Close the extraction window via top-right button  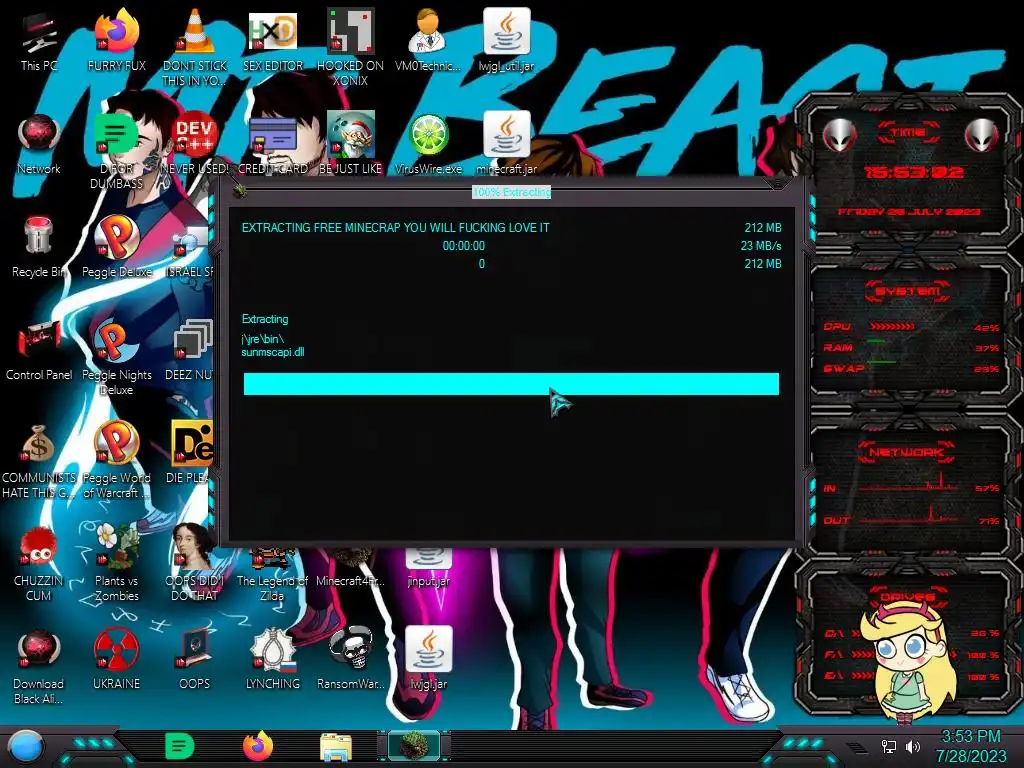pyautogui.click(x=777, y=185)
